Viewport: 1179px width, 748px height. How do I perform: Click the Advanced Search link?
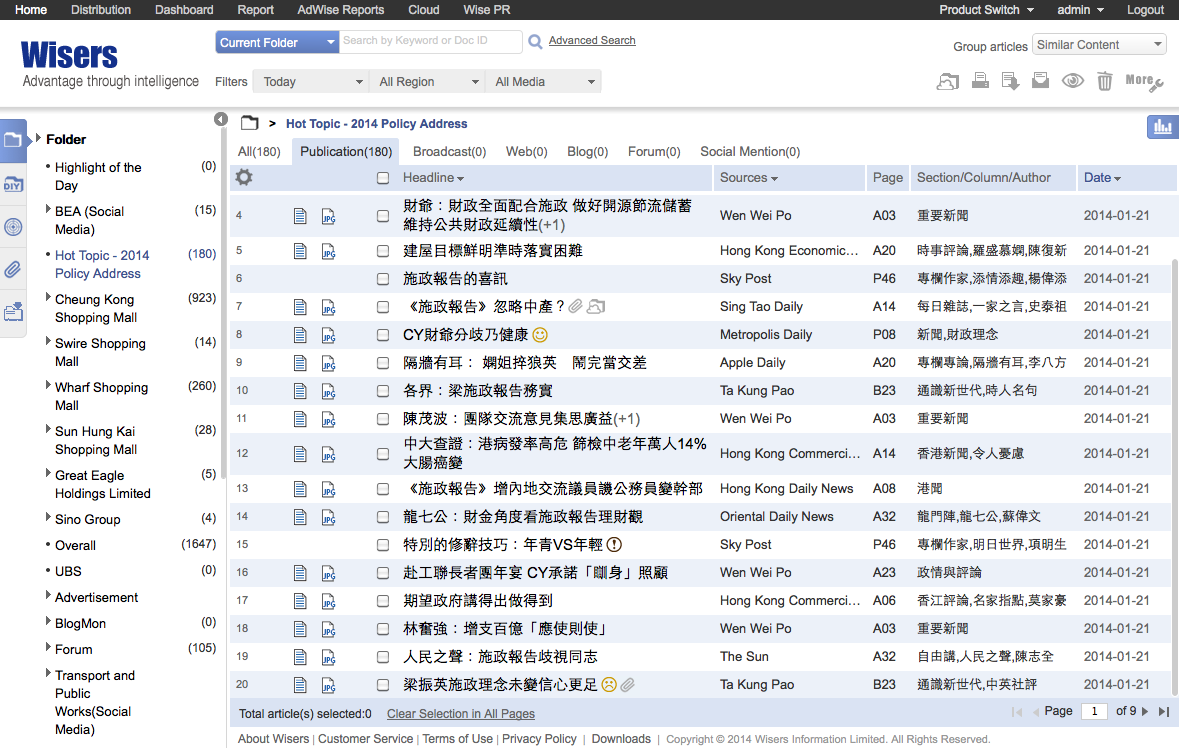pyautogui.click(x=592, y=41)
